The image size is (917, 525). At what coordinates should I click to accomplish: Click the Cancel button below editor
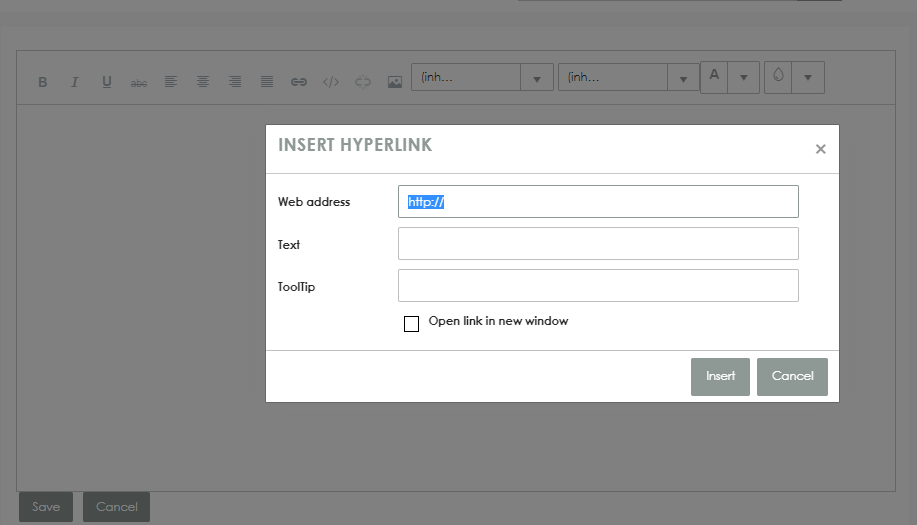[x=116, y=507]
